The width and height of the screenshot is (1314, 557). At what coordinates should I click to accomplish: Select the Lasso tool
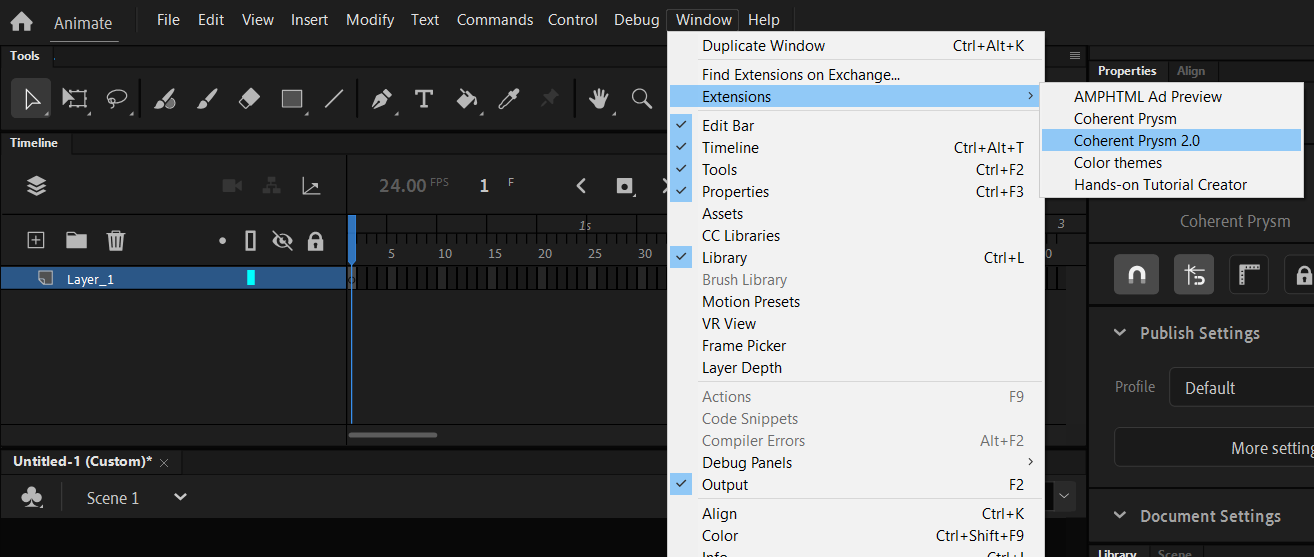coord(118,98)
